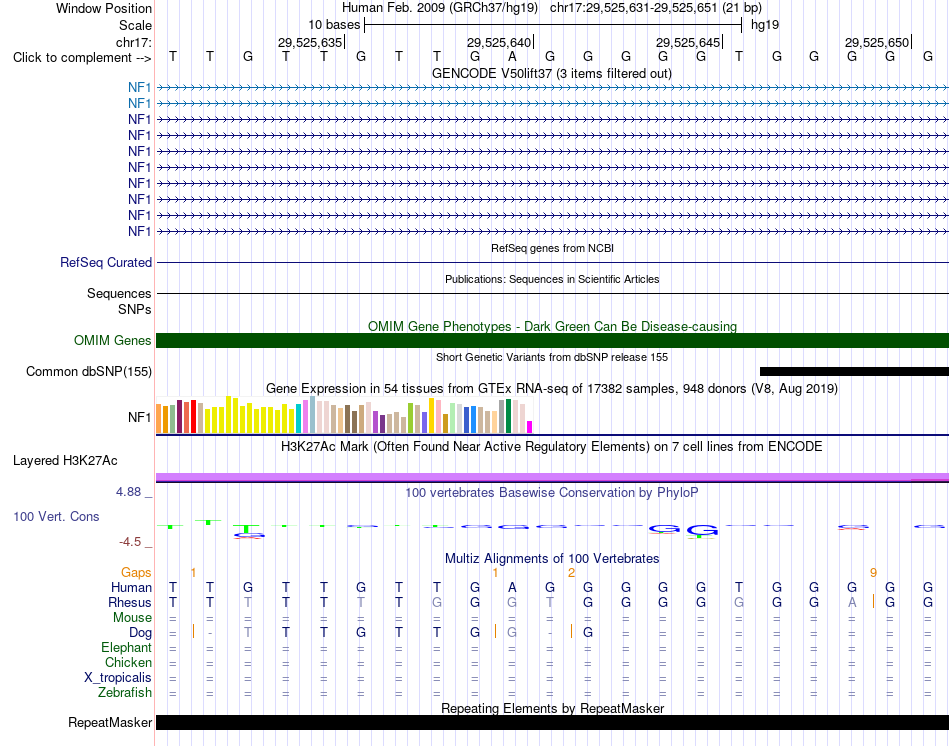Click the OMIM Genes side label

pos(112,341)
